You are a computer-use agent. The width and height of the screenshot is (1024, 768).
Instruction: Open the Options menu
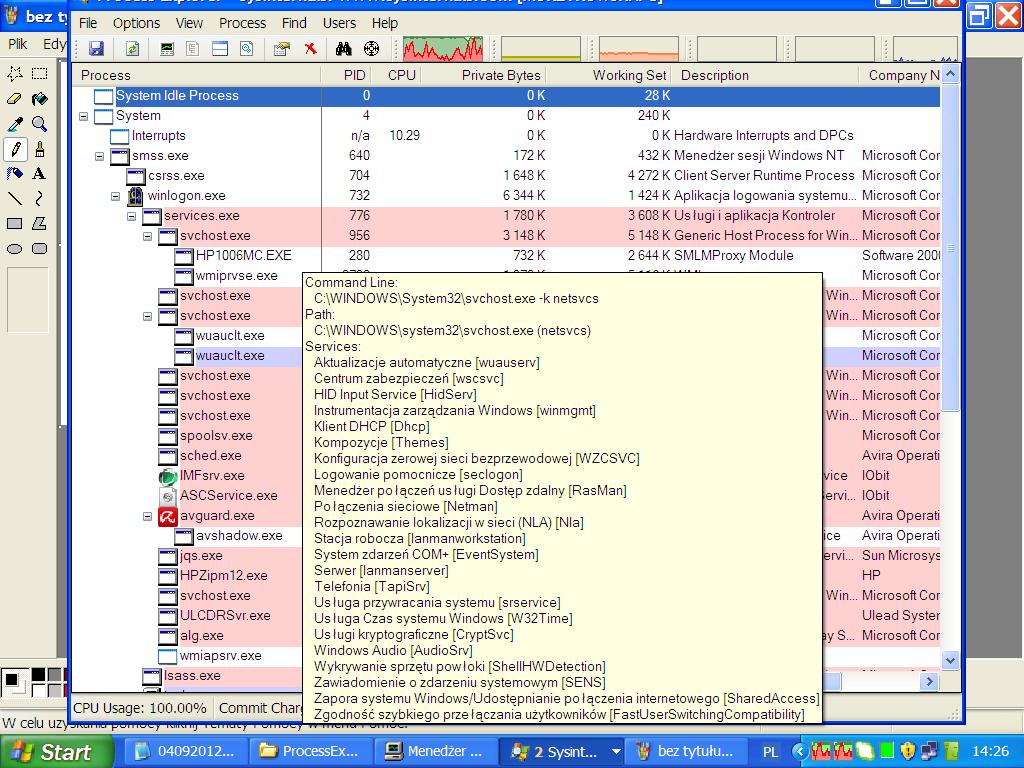136,23
